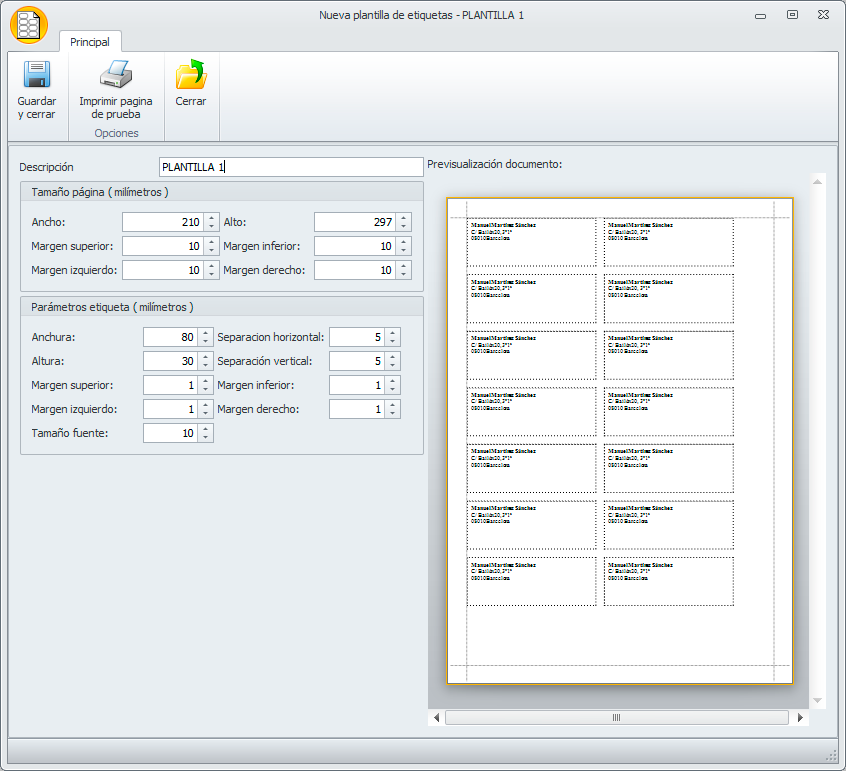Click the Cerrar folder icon
Screen dimensions: 846x771
coord(190,76)
